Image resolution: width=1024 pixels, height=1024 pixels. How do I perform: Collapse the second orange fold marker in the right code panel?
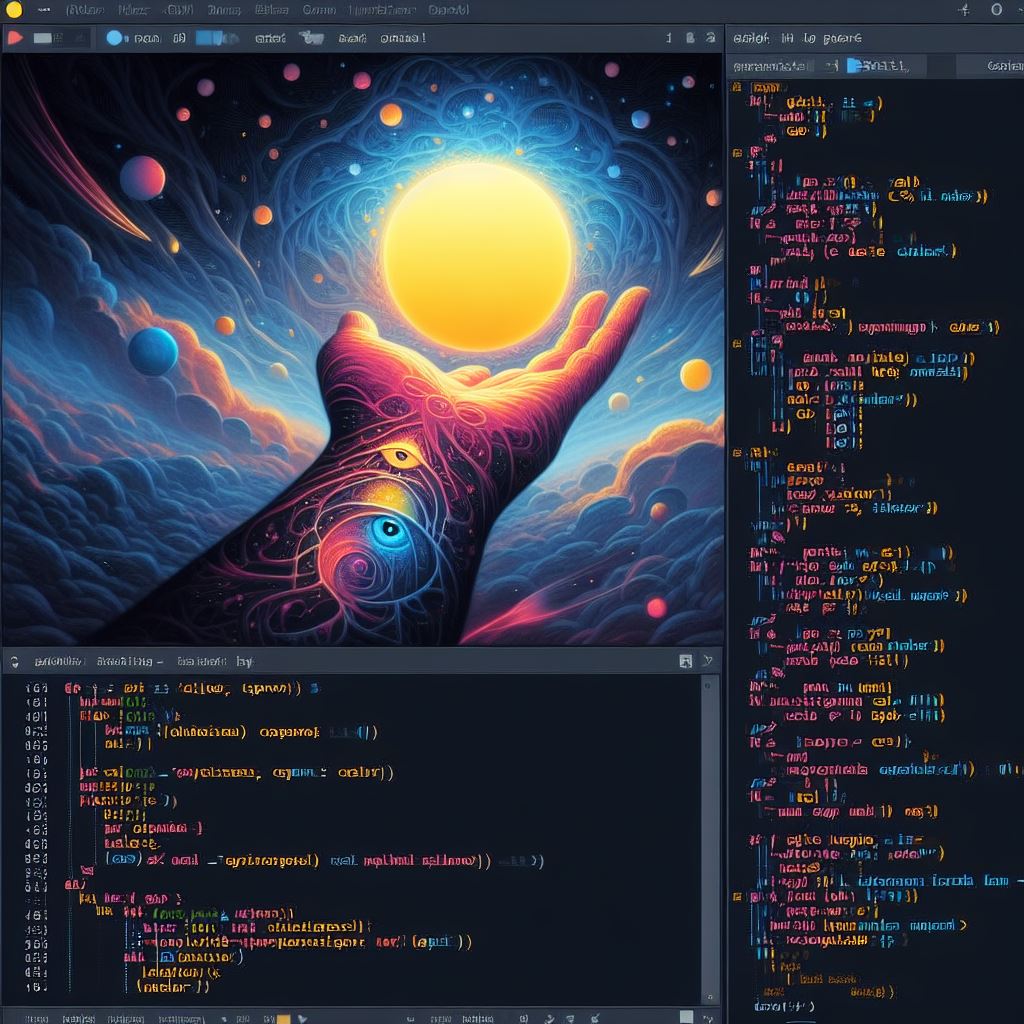coord(737,153)
